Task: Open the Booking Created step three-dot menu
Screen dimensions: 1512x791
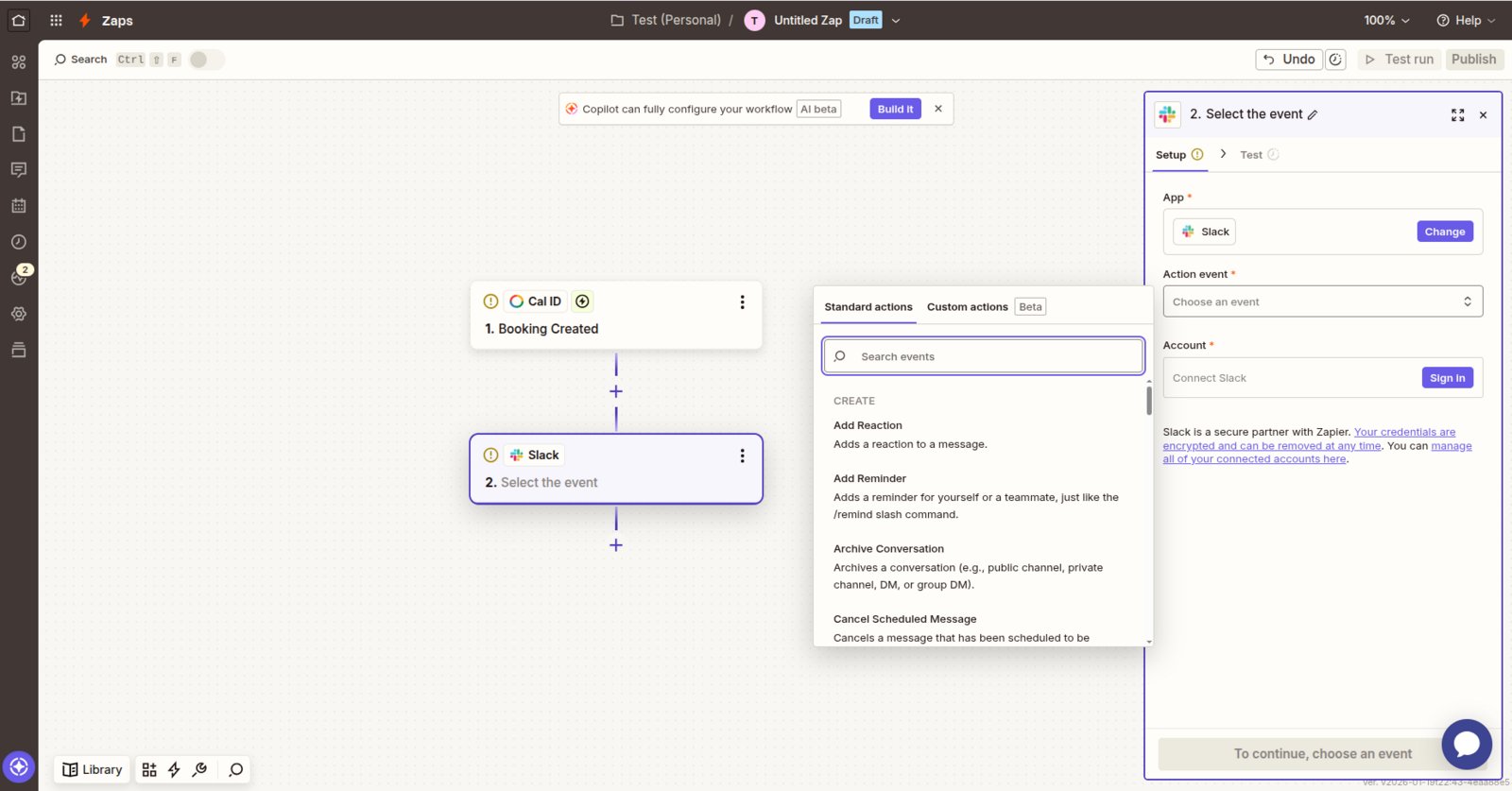Action: (742, 302)
